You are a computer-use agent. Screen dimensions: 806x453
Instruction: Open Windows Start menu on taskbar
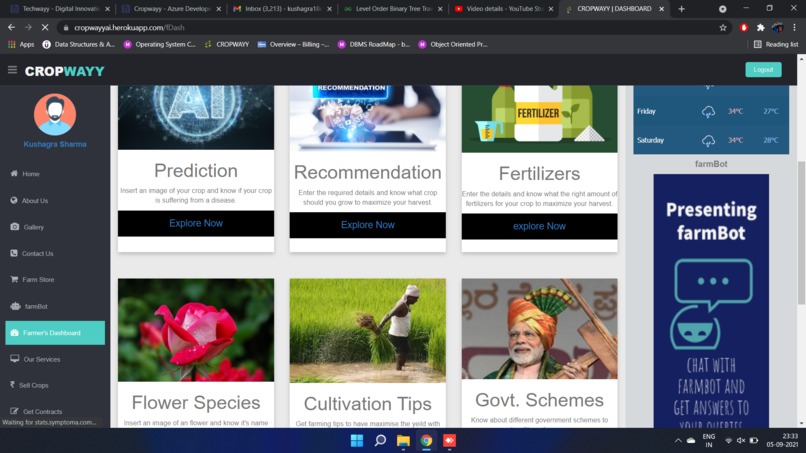click(x=357, y=441)
